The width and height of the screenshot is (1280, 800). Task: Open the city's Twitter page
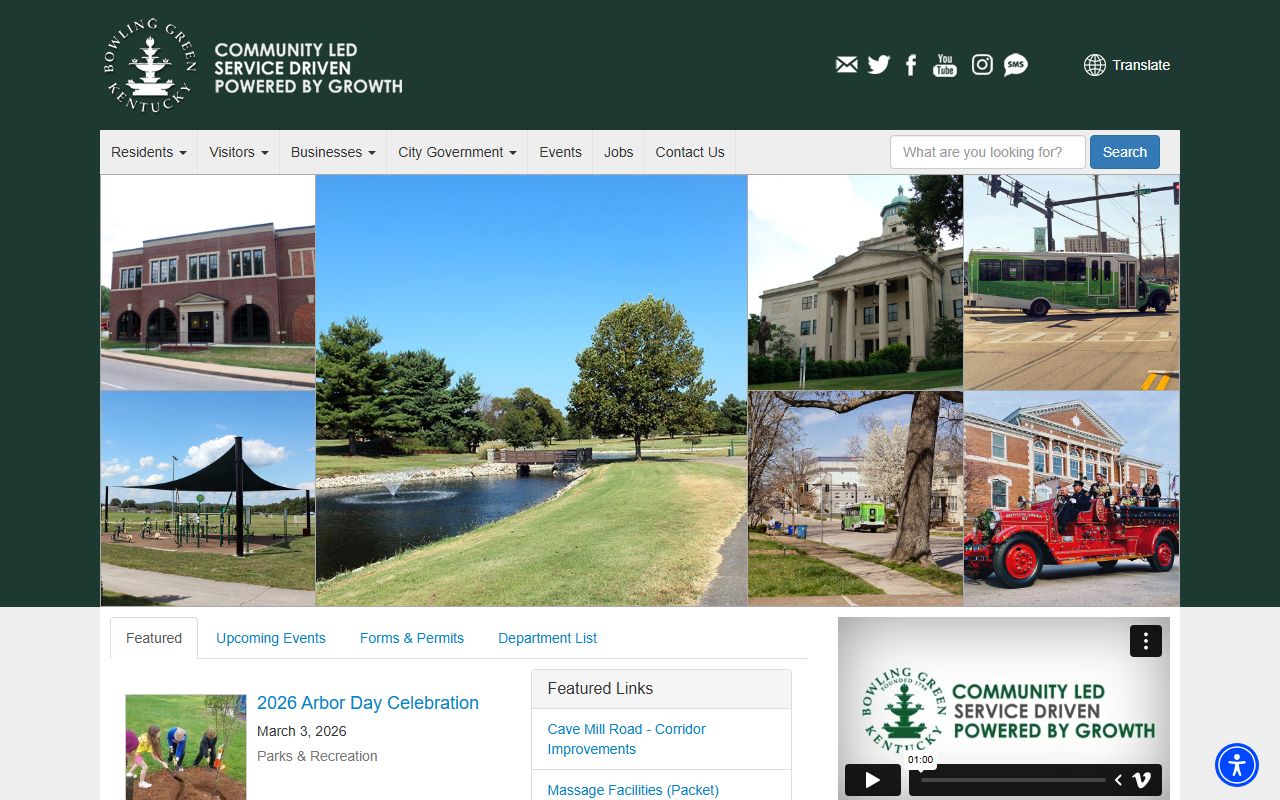(x=878, y=65)
